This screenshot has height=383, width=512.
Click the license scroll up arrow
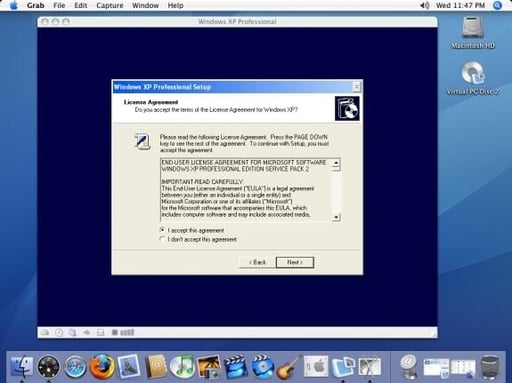pos(336,162)
